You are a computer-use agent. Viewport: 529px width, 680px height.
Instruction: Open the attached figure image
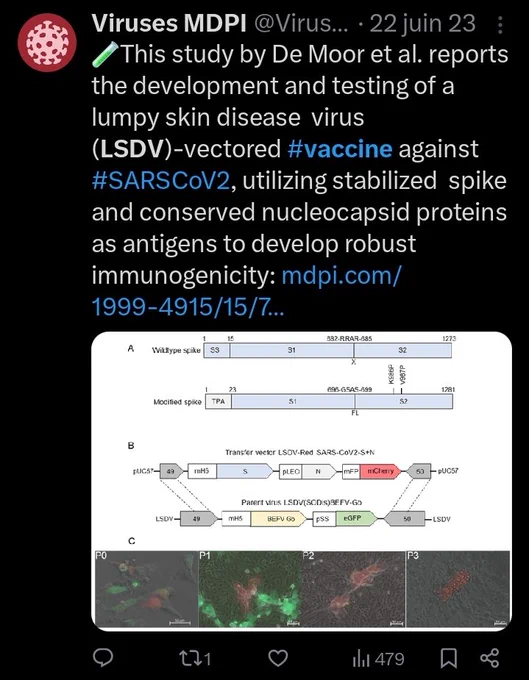301,481
